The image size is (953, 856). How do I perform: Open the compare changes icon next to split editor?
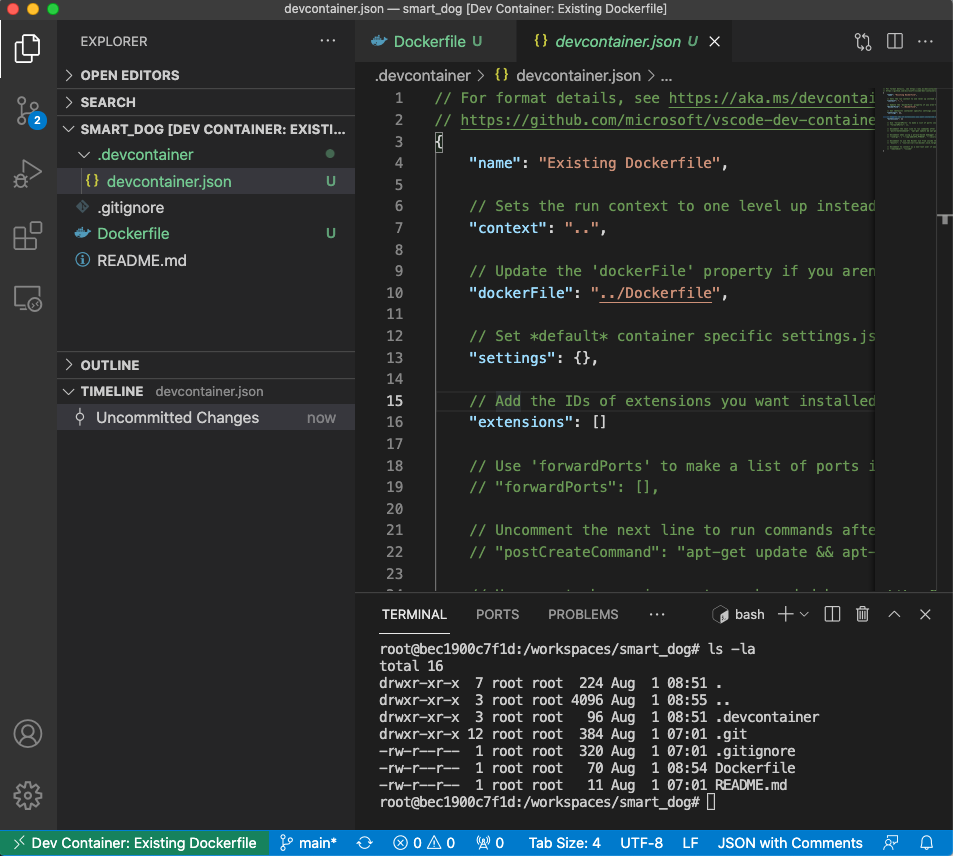(862, 42)
